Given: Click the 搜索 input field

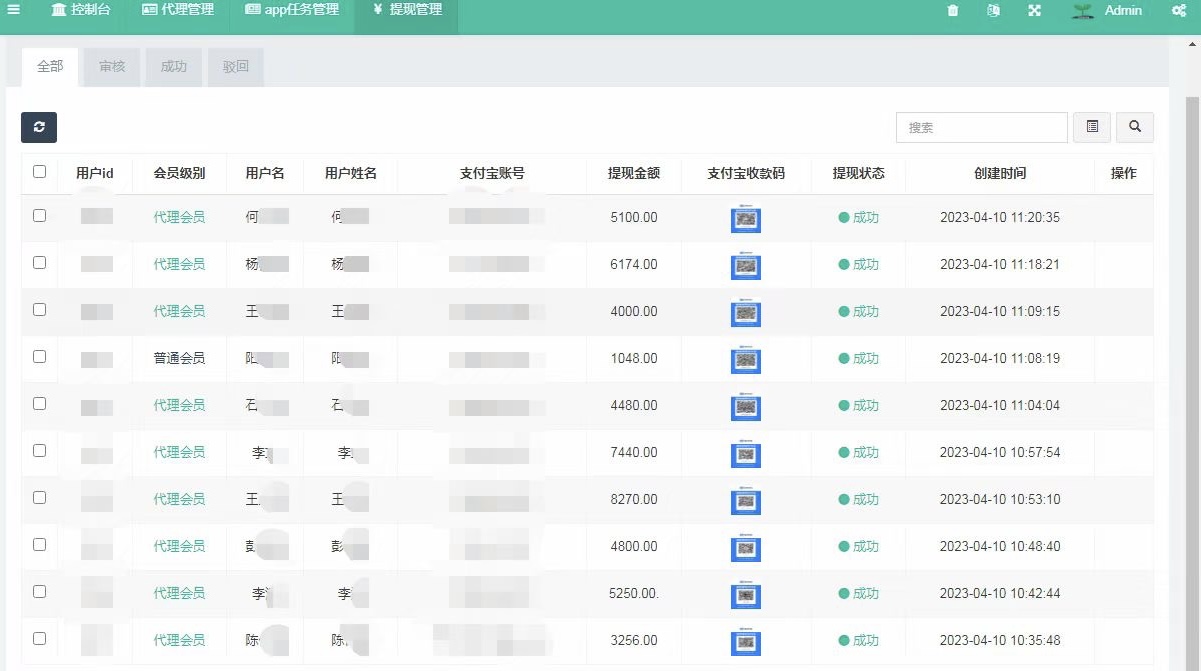Looking at the screenshot, I should pyautogui.click(x=981, y=127).
